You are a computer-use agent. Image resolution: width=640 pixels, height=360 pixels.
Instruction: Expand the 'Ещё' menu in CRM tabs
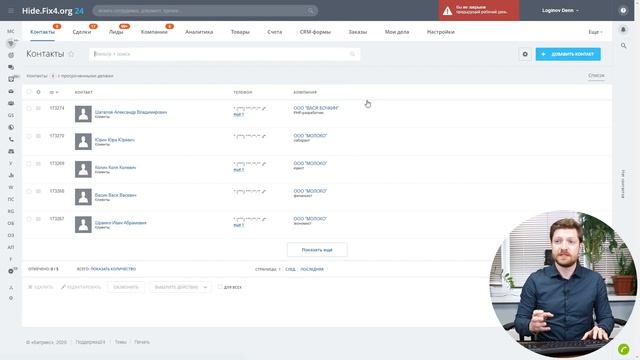tap(595, 32)
